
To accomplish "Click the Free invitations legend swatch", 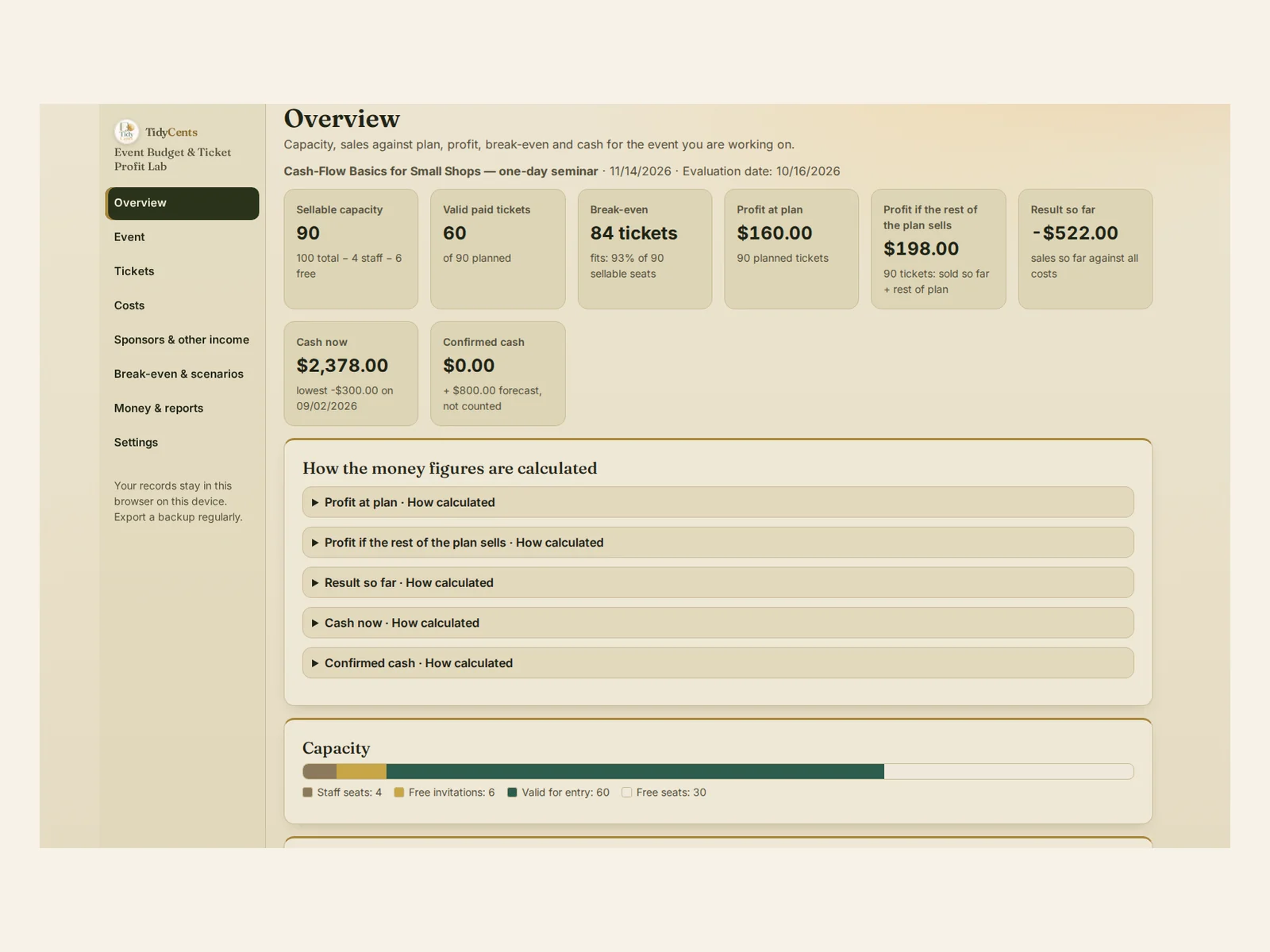I will click(x=399, y=793).
